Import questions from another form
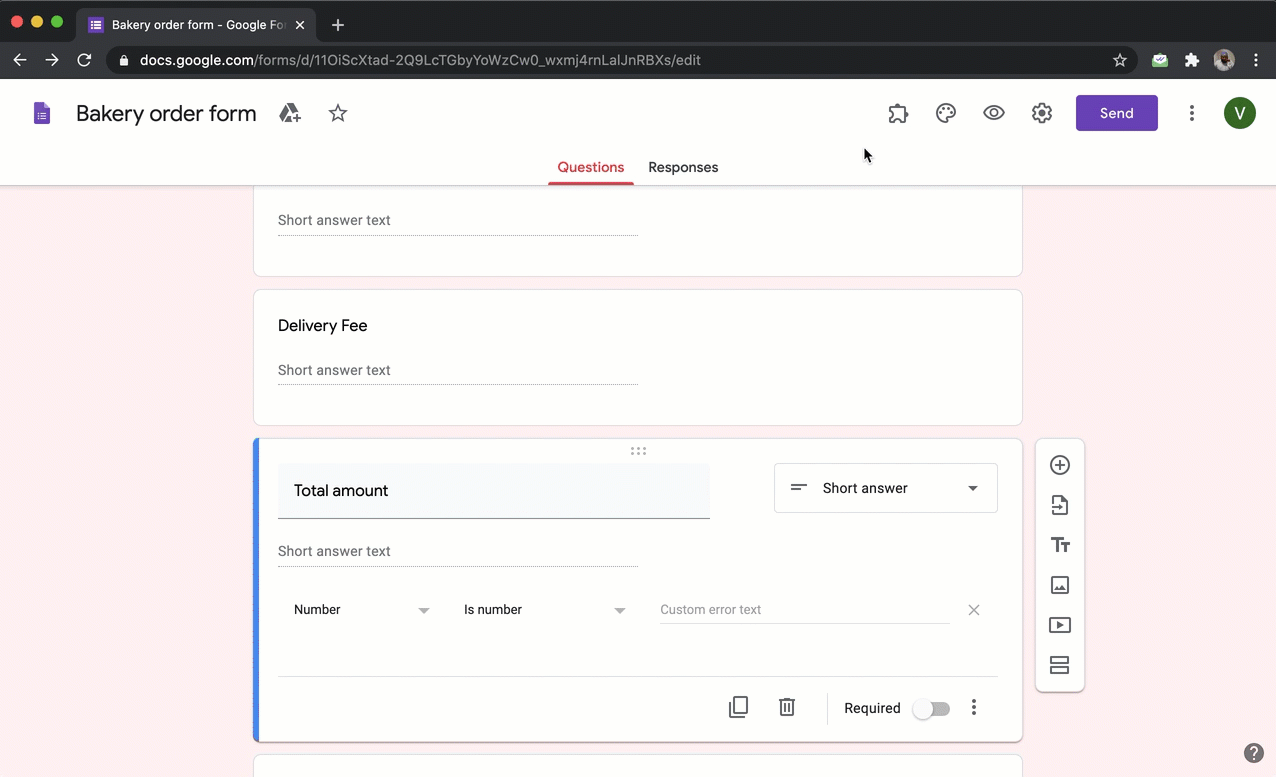This screenshot has width=1276, height=777. (x=1059, y=505)
